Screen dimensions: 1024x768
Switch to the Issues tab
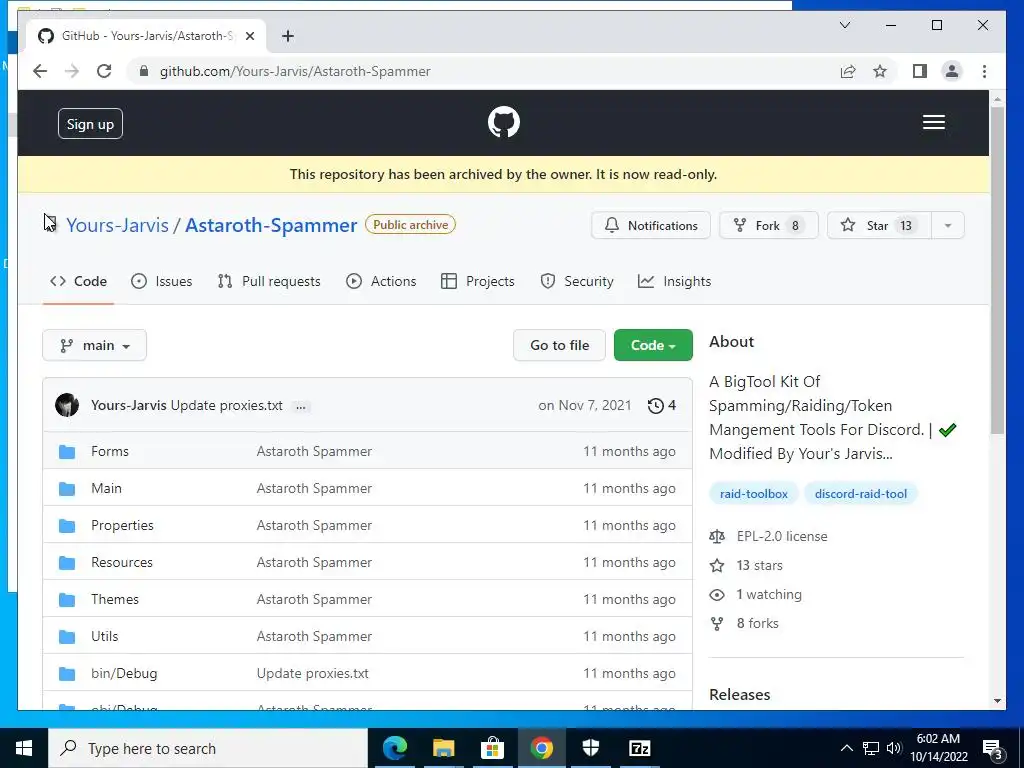pos(161,281)
